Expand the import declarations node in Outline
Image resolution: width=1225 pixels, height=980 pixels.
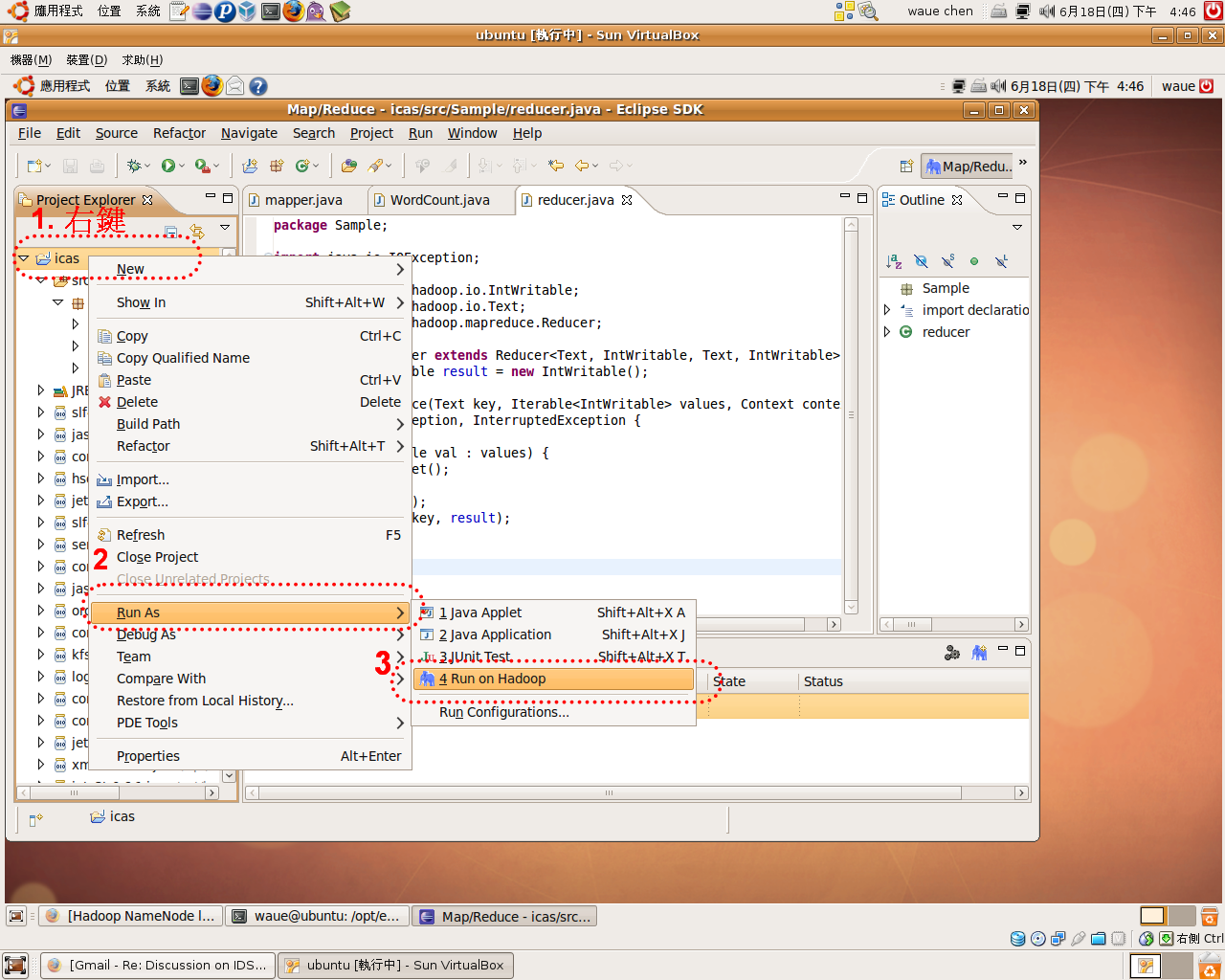(x=885, y=309)
